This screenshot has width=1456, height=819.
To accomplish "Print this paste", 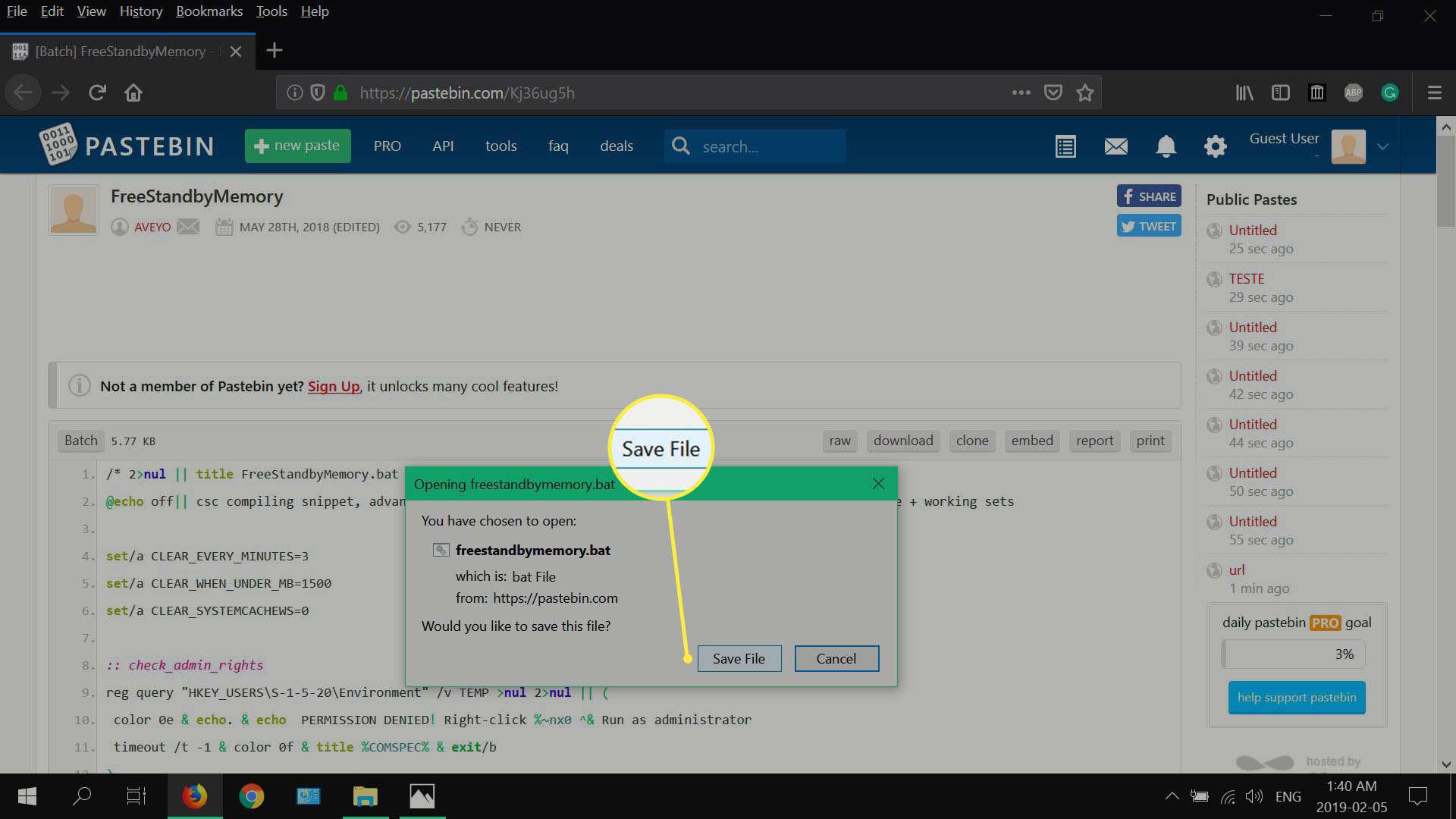I will [x=1150, y=441].
